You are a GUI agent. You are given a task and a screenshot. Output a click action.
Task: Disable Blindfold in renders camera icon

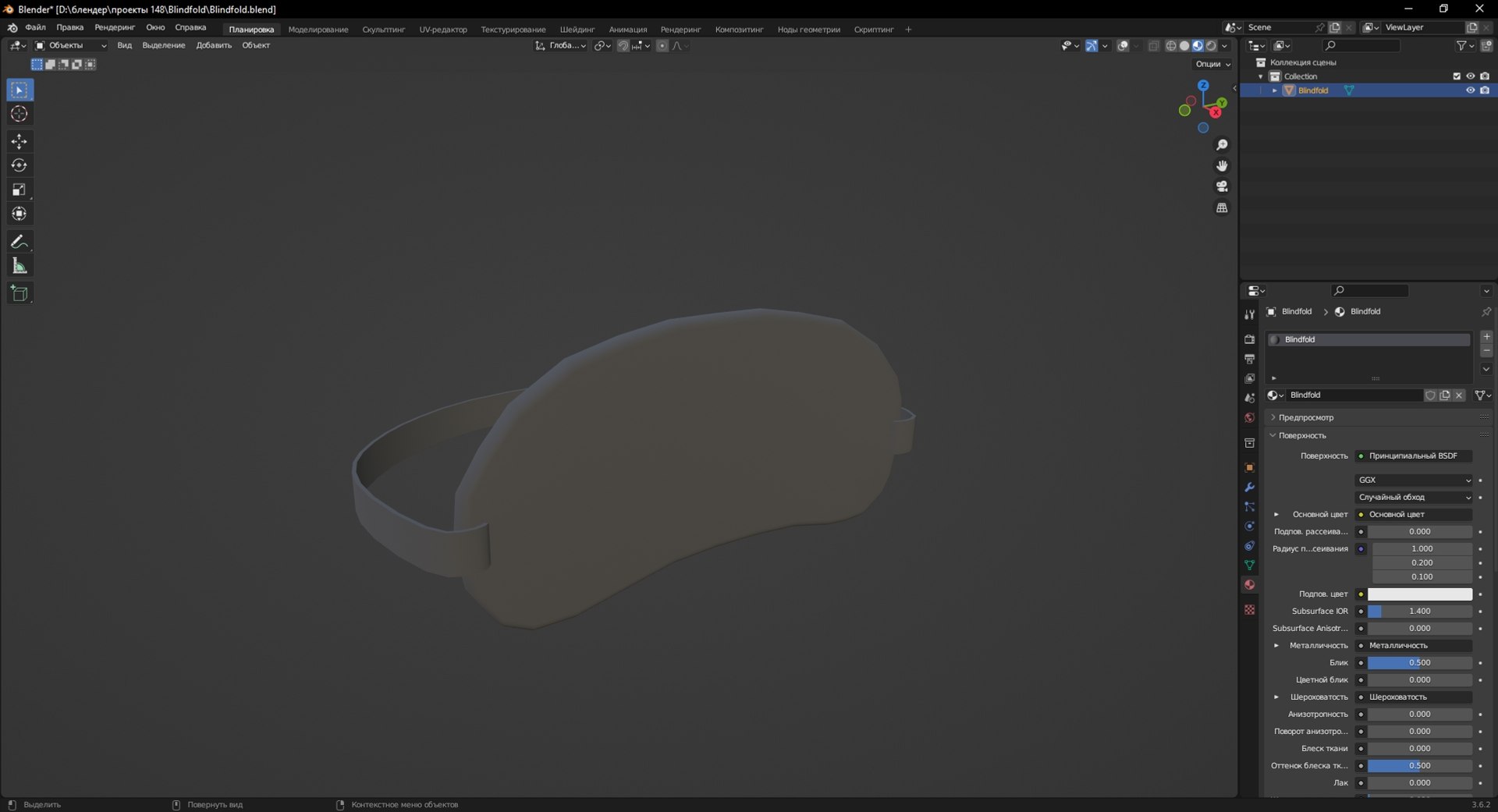point(1484,90)
